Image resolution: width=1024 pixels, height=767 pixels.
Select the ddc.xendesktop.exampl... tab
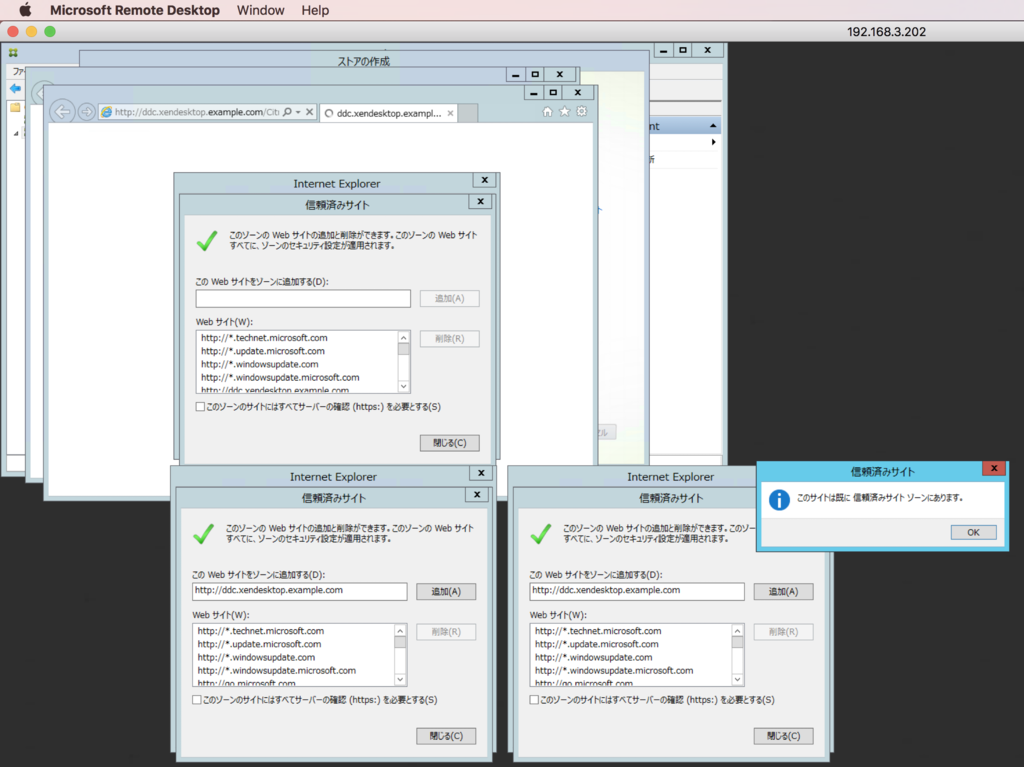coord(389,113)
